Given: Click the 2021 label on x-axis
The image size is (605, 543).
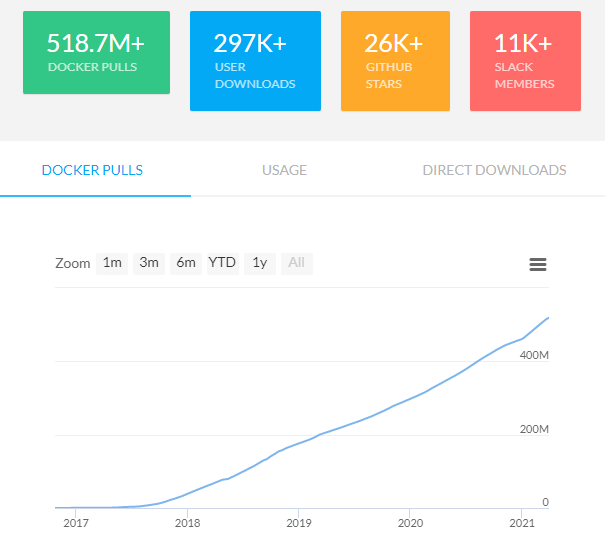Looking at the screenshot, I should 521,523.
